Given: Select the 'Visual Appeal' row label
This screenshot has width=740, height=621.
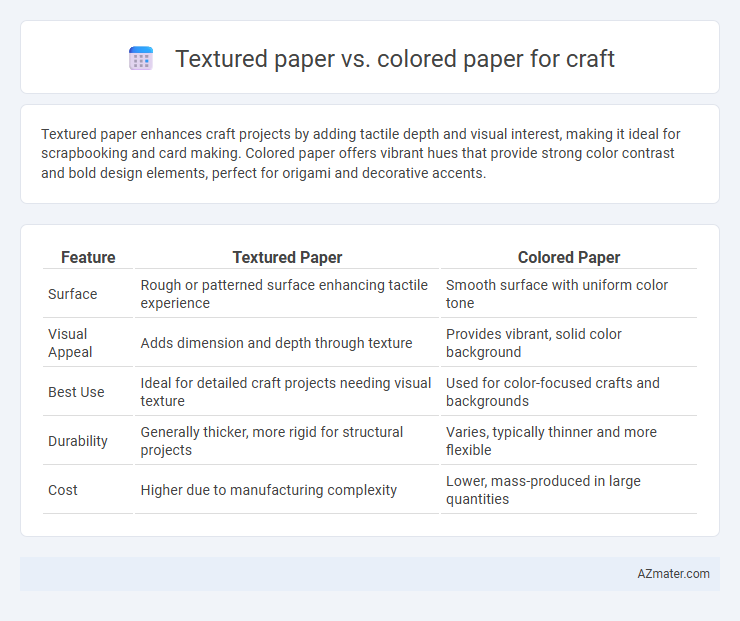Looking at the screenshot, I should point(70,343).
